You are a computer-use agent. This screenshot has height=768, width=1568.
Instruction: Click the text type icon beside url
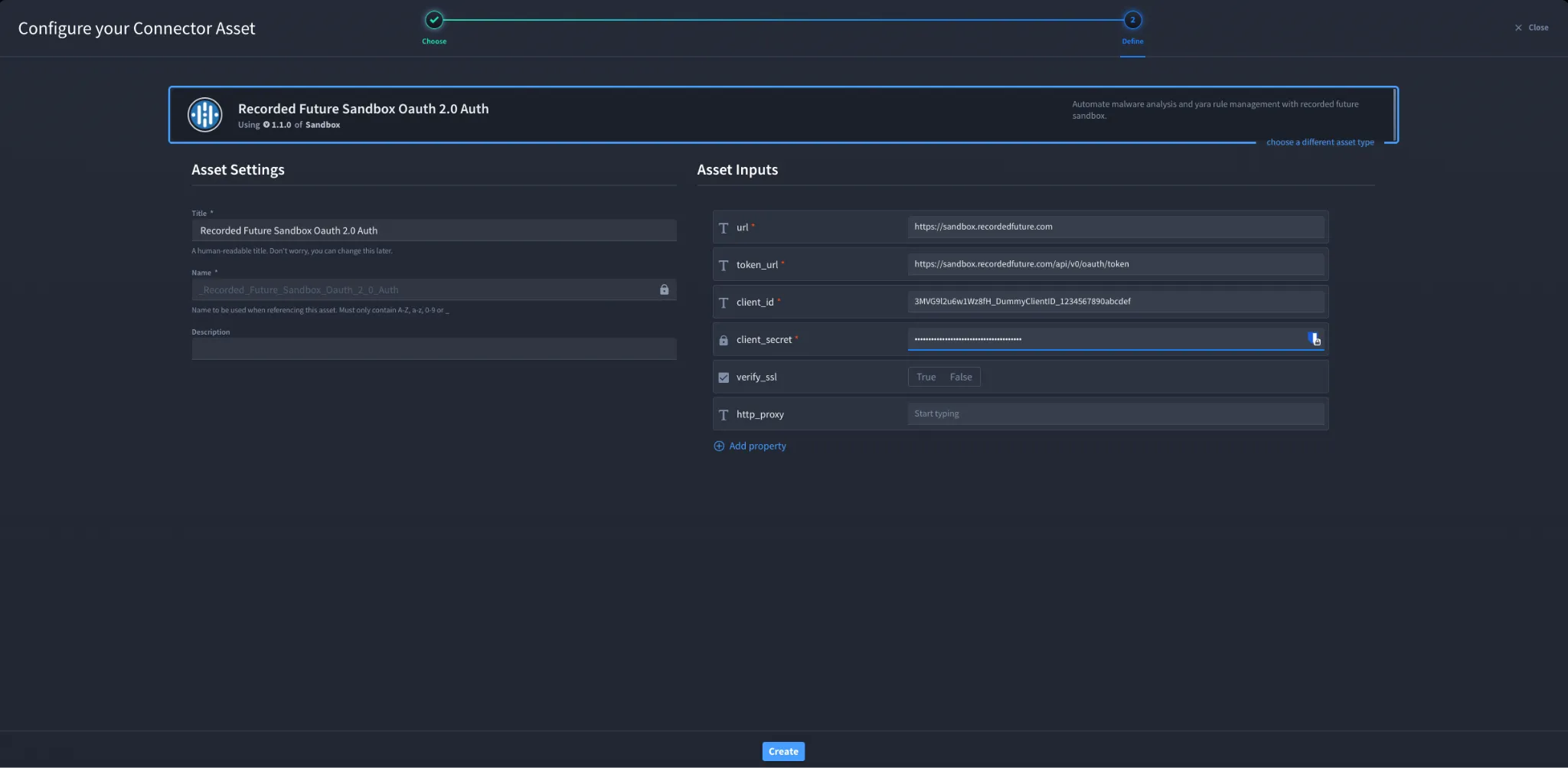click(724, 227)
